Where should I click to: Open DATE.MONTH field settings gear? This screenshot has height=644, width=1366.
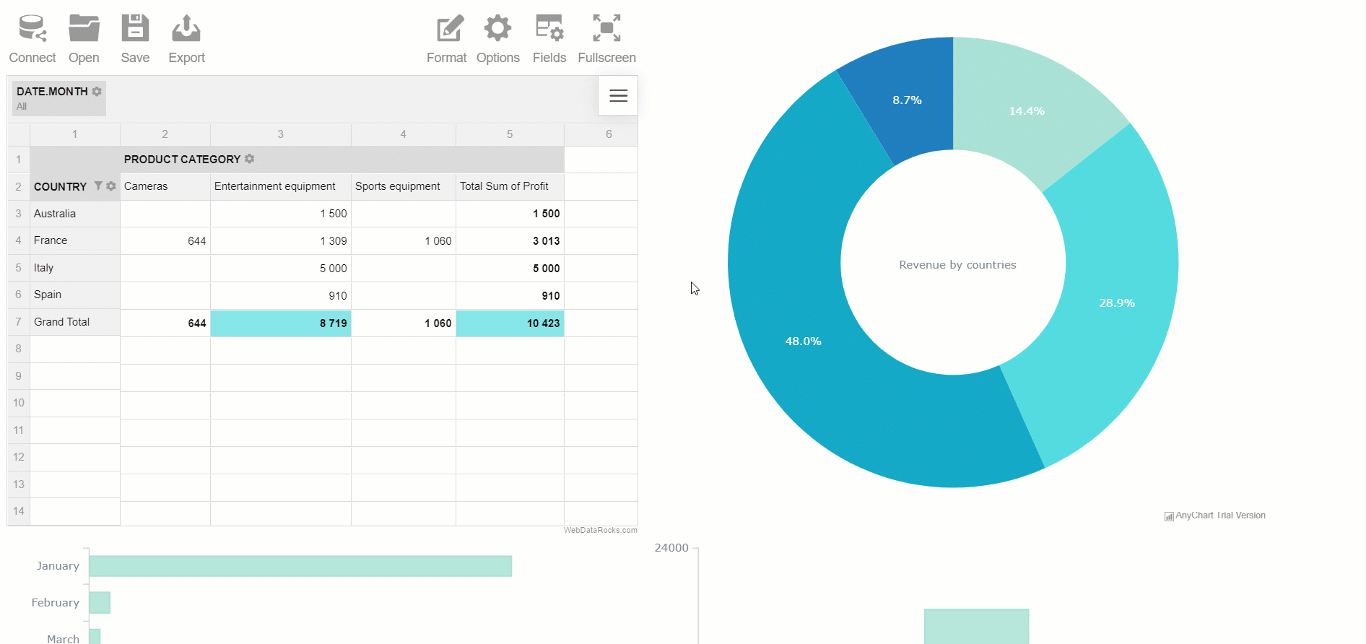tap(97, 91)
